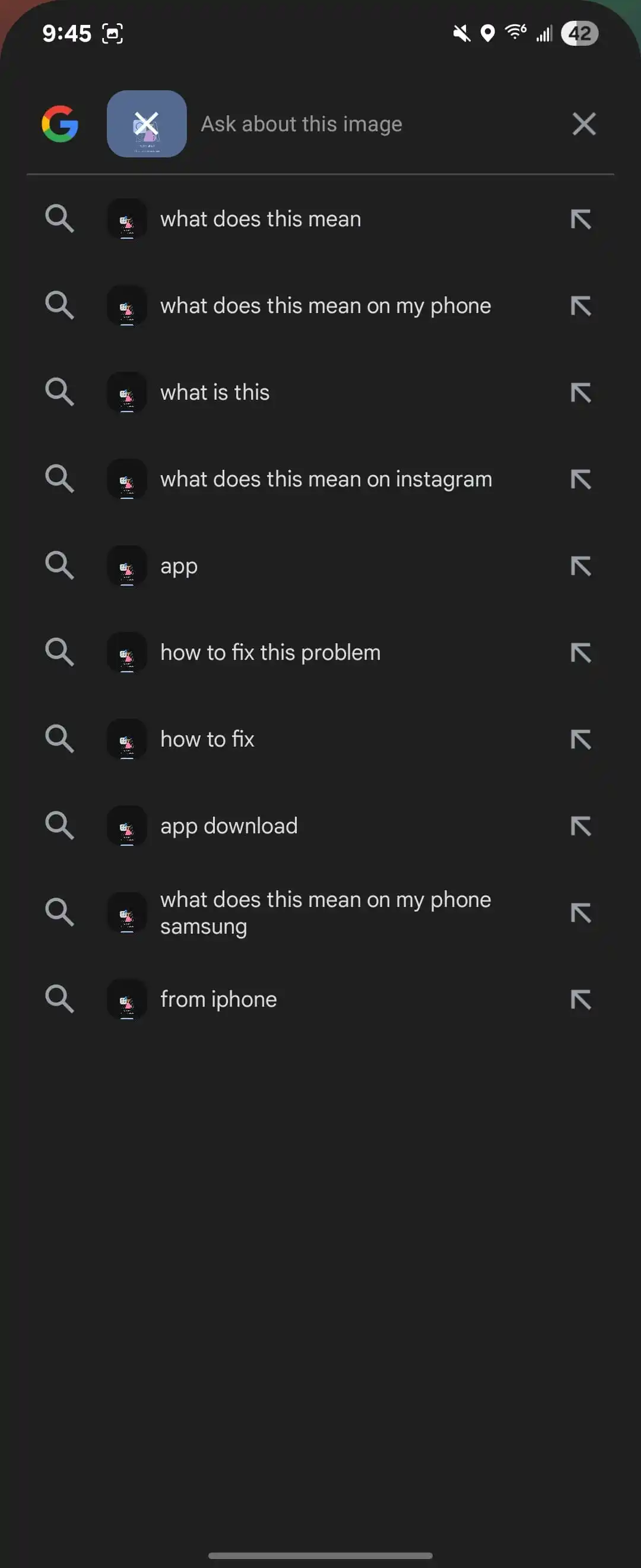Viewport: 641px width, 1568px height.
Task: Fill query with 'what is this' arrow
Action: coord(581,393)
